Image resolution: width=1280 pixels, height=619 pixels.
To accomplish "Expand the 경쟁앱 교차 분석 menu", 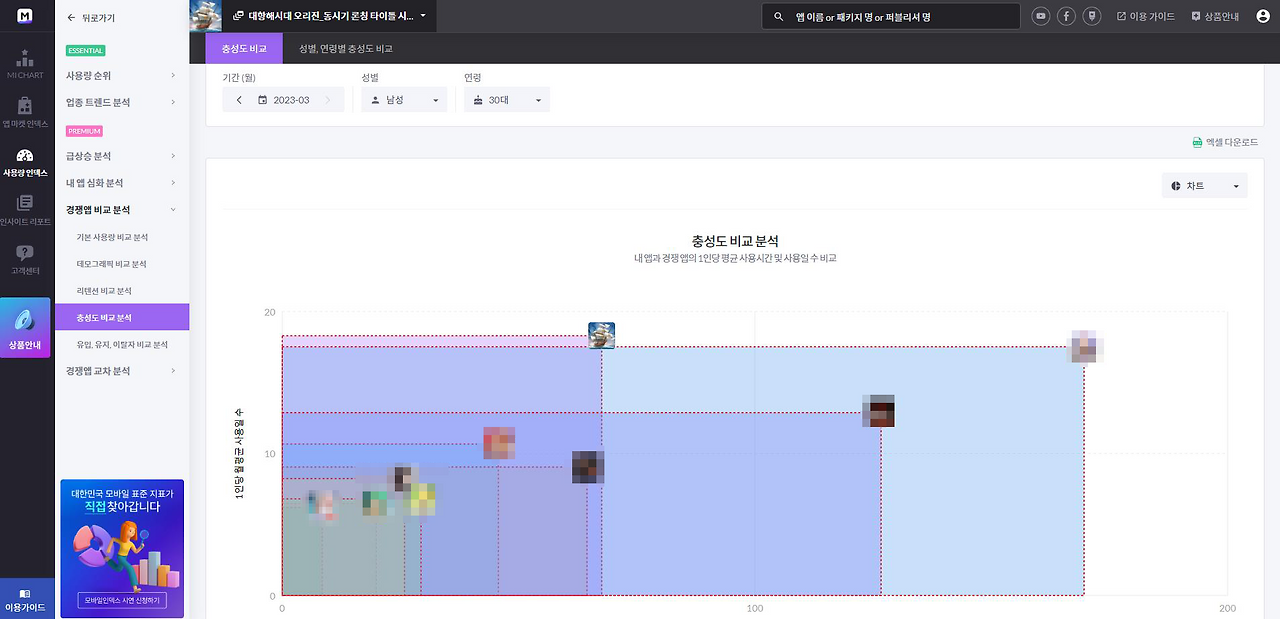I will 122,371.
